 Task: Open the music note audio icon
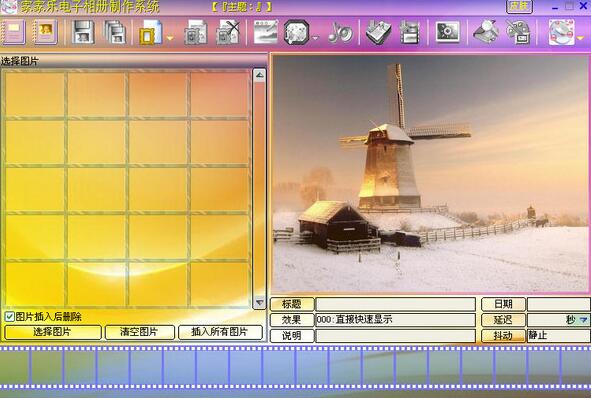340,33
